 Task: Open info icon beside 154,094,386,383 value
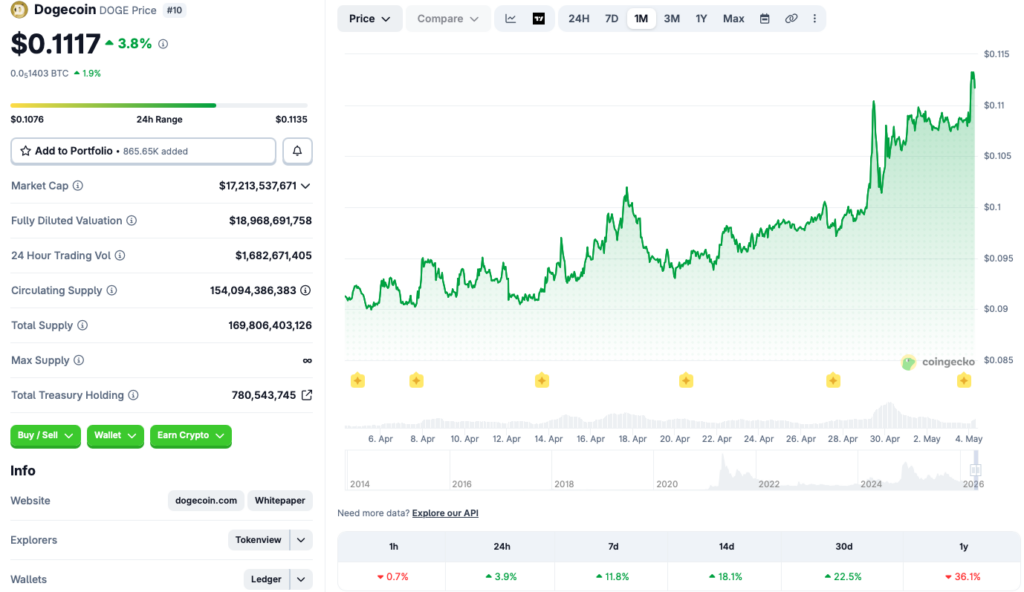click(x=305, y=290)
